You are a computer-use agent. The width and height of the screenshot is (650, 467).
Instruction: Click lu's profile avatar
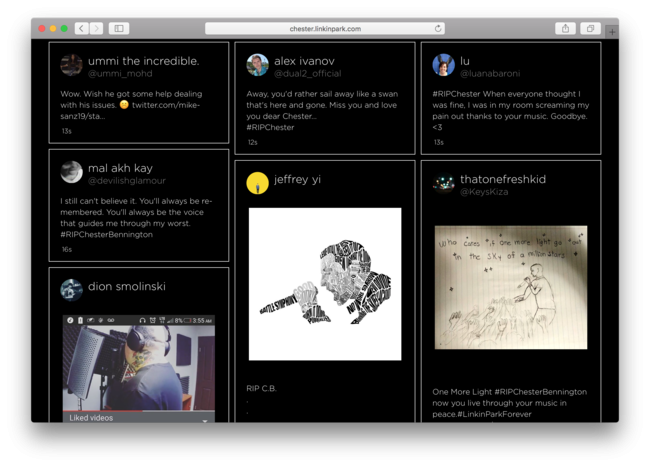444,65
